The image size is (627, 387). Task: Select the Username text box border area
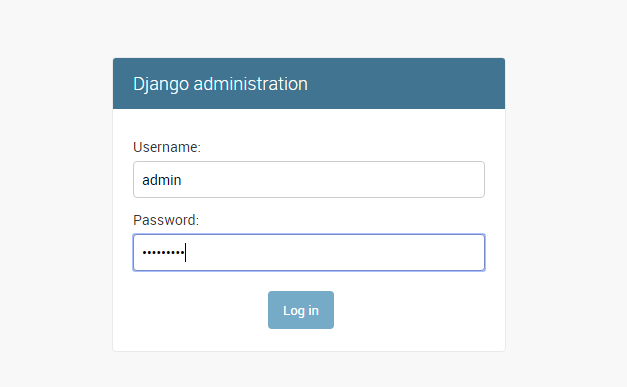(x=309, y=162)
